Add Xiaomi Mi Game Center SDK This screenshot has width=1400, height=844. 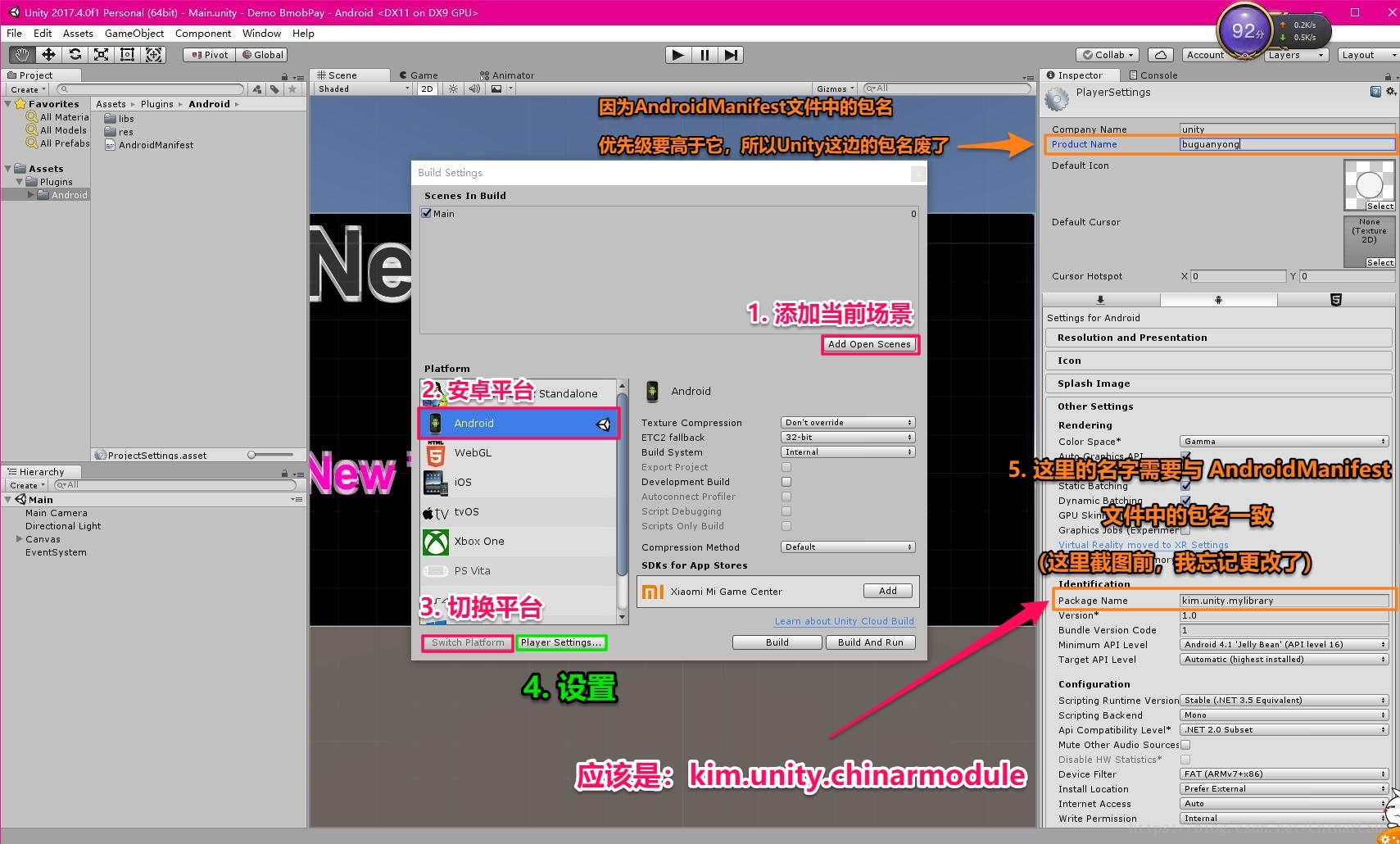point(888,591)
